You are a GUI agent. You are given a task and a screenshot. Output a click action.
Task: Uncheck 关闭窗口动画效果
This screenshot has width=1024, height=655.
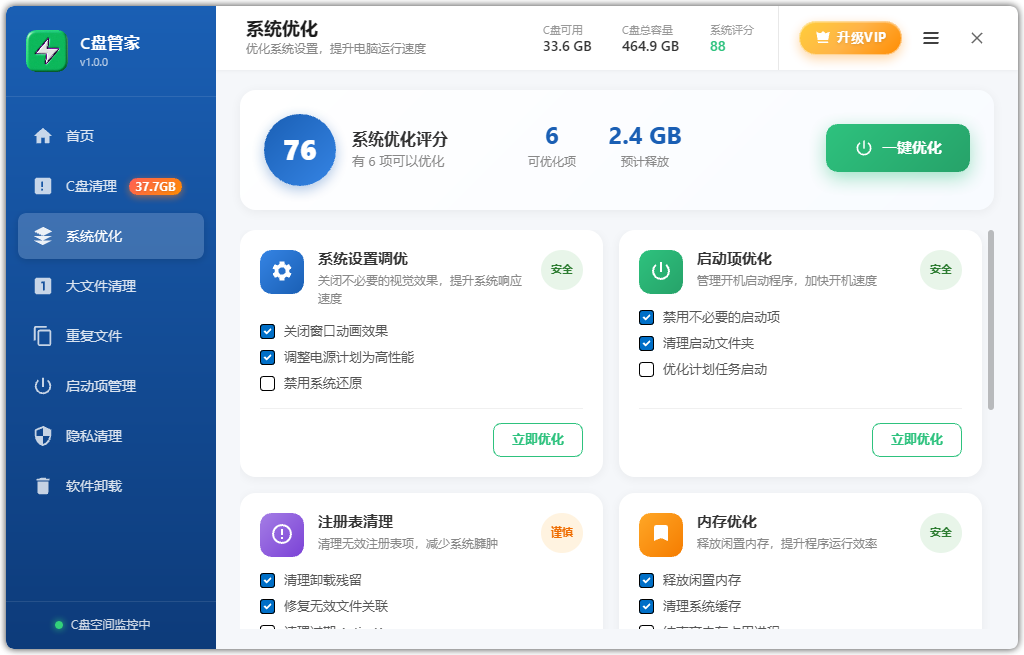pos(268,331)
